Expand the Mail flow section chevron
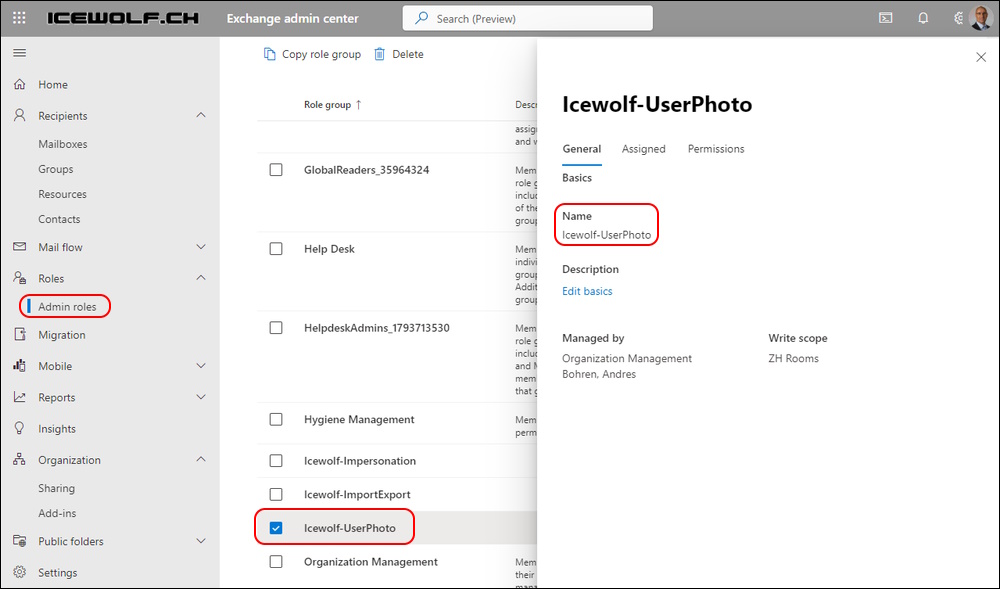The width and height of the screenshot is (1000, 589). pyautogui.click(x=201, y=247)
